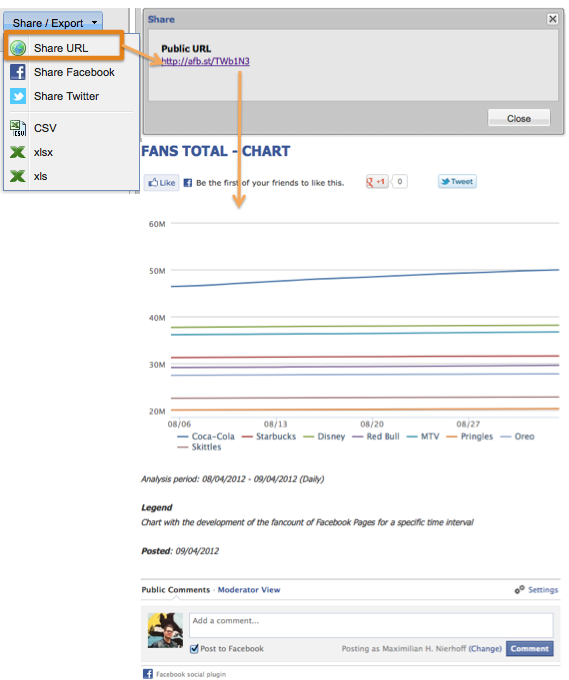Toggle Disney series in chart legend

tap(324, 436)
